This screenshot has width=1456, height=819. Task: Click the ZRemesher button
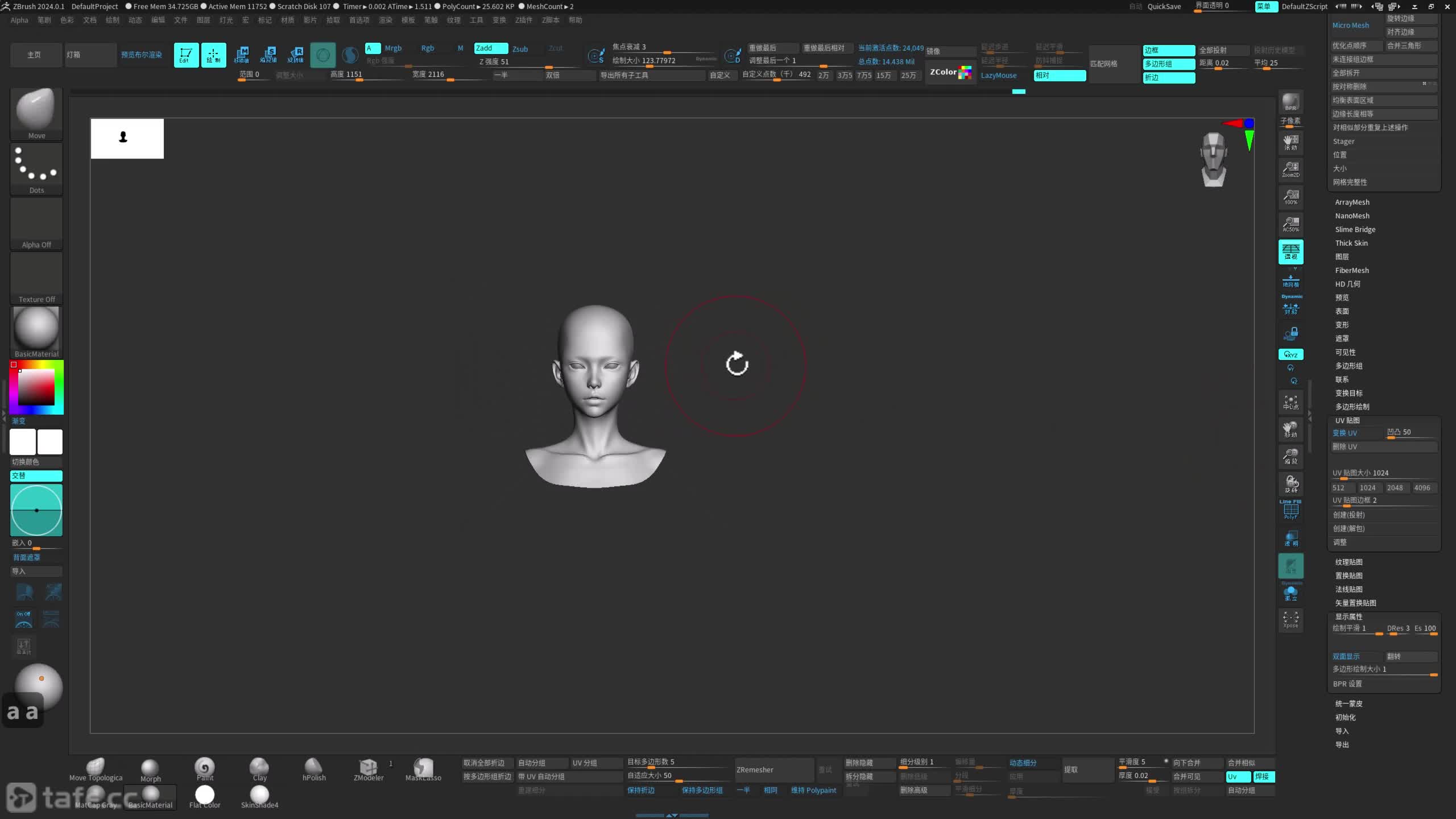point(774,770)
